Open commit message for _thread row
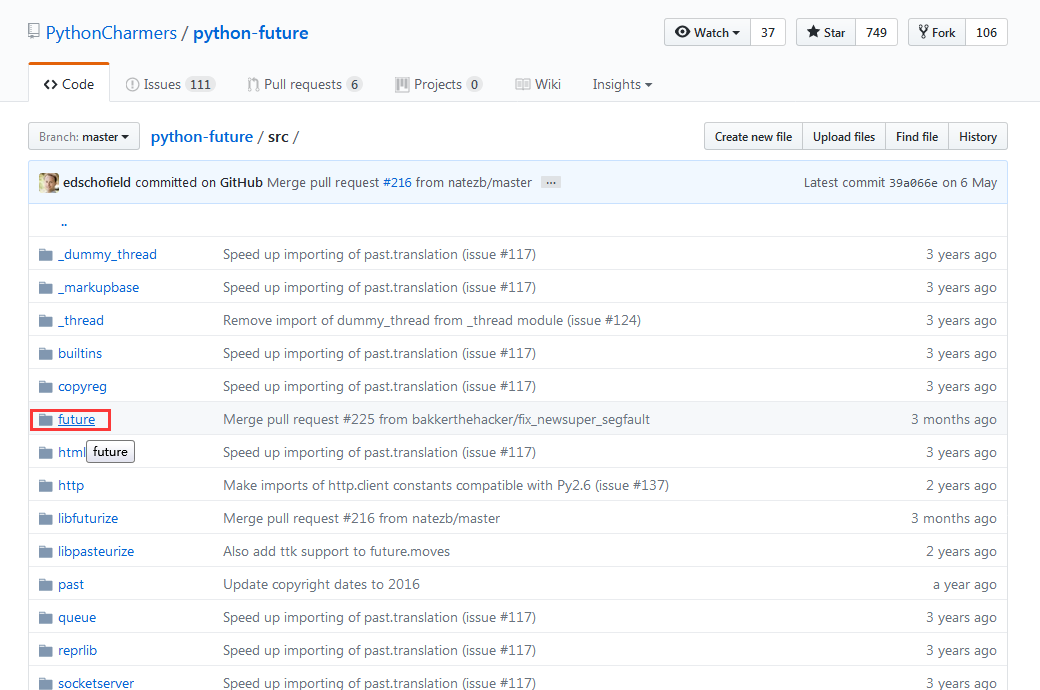1040x690 pixels. (x=432, y=321)
